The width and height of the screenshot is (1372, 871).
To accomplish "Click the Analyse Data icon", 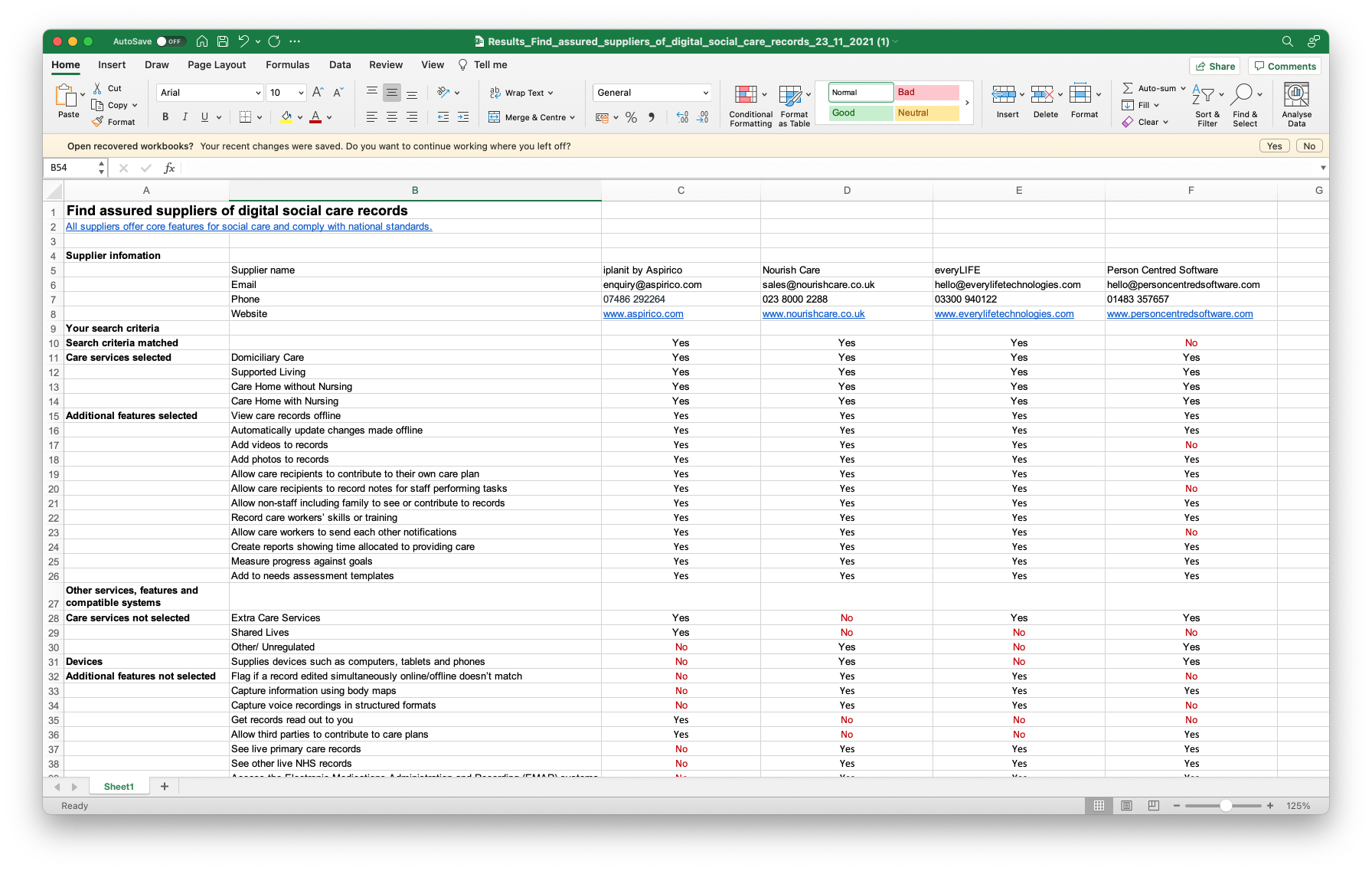I will (x=1296, y=95).
